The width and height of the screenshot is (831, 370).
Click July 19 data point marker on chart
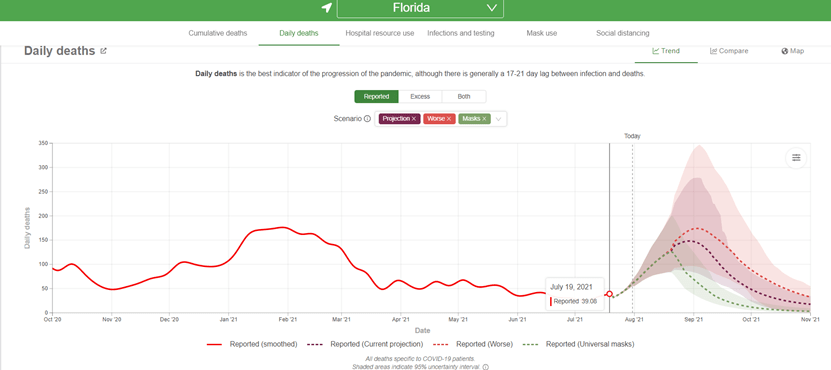(609, 294)
